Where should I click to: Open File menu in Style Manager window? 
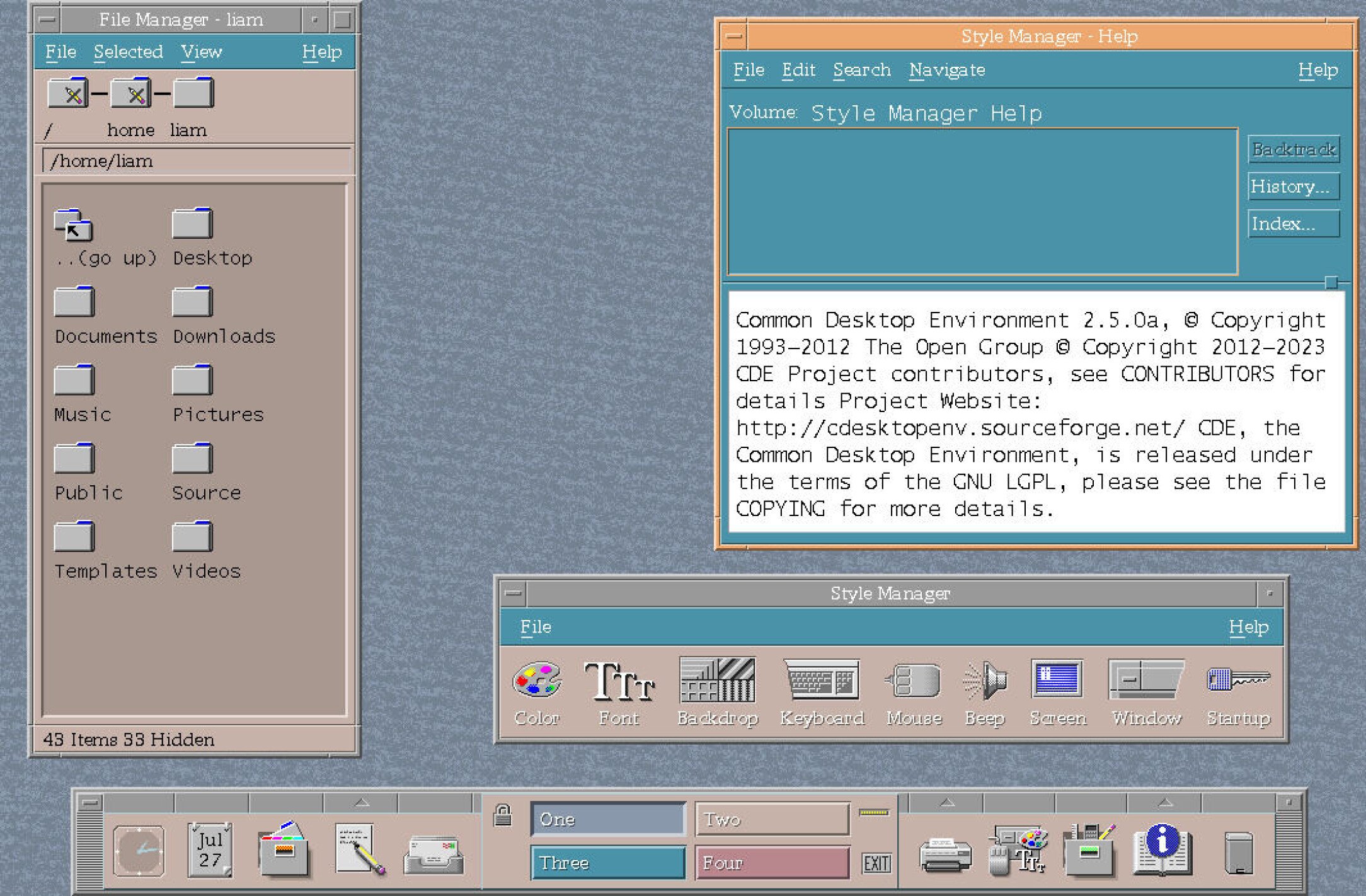[x=536, y=627]
